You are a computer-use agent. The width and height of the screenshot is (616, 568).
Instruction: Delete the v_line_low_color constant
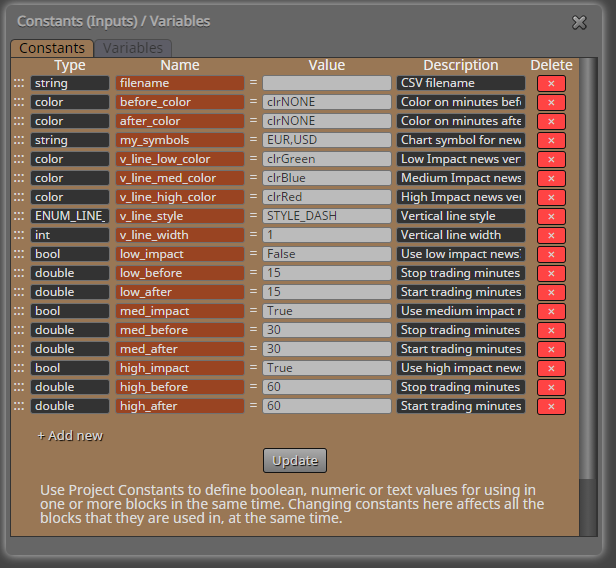551,159
